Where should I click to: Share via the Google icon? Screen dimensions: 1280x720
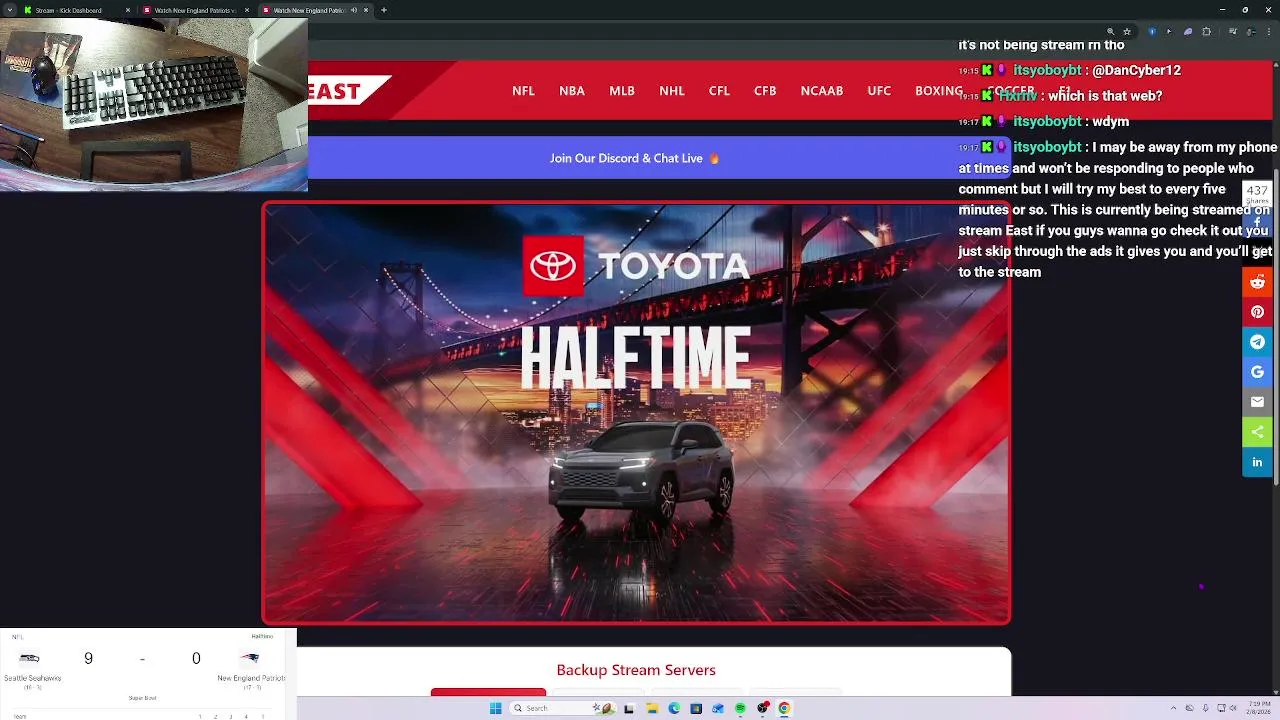click(1257, 372)
